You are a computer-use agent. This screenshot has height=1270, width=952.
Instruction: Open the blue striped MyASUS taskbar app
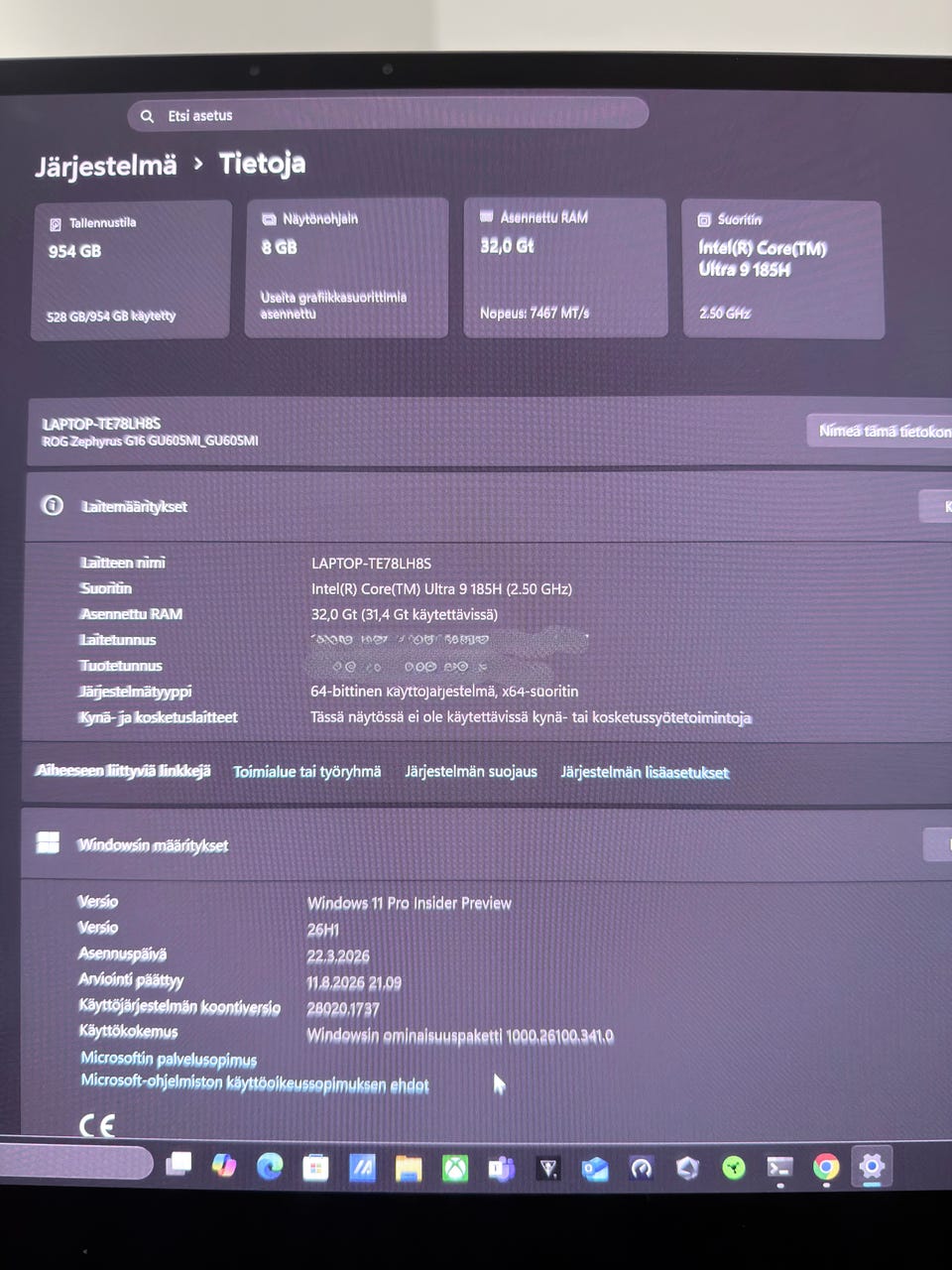(362, 1168)
